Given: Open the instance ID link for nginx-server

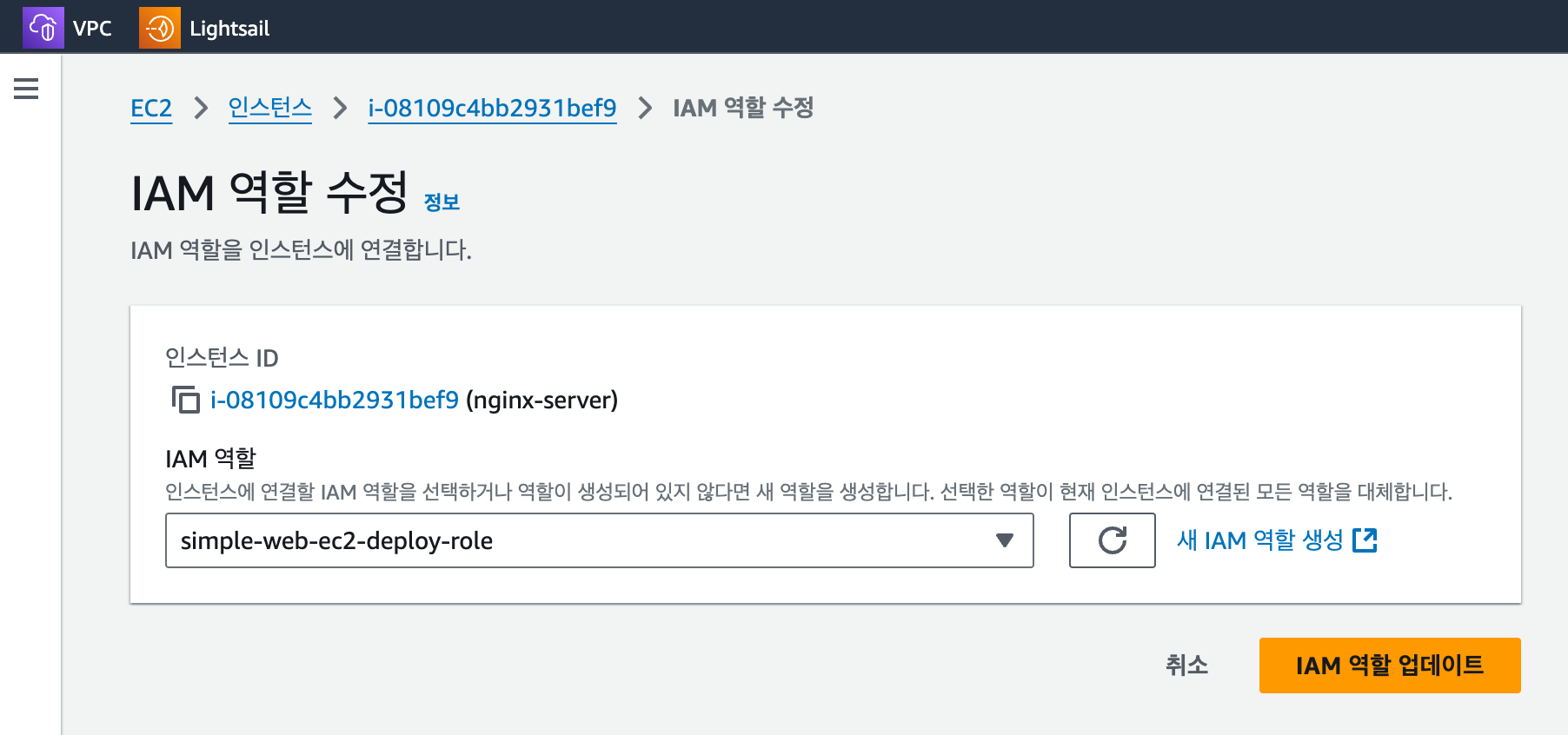Looking at the screenshot, I should tap(335, 401).
